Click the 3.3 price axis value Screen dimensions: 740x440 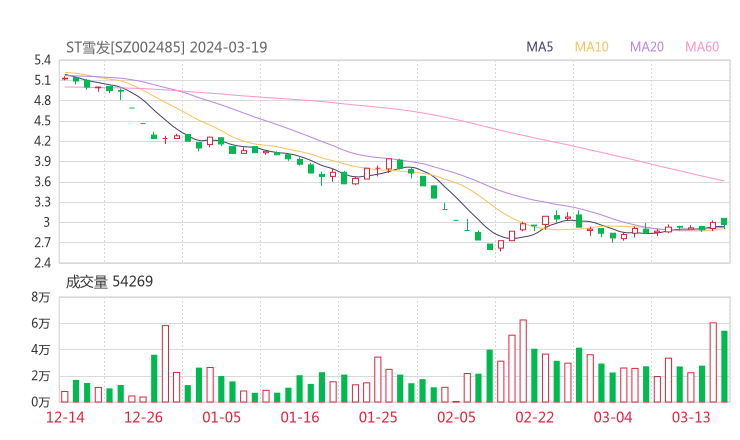click(x=42, y=202)
